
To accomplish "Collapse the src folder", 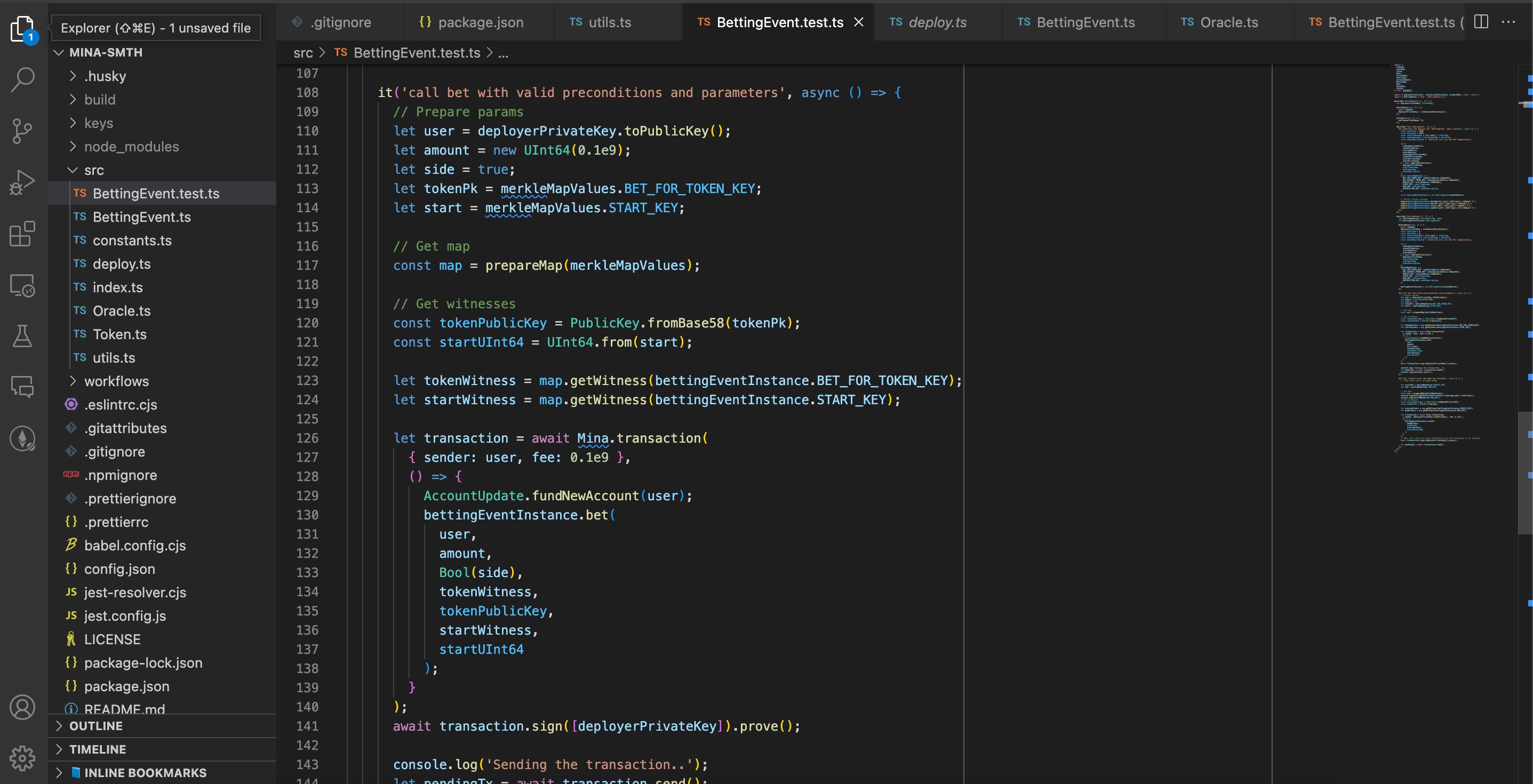I will (x=162, y=170).
